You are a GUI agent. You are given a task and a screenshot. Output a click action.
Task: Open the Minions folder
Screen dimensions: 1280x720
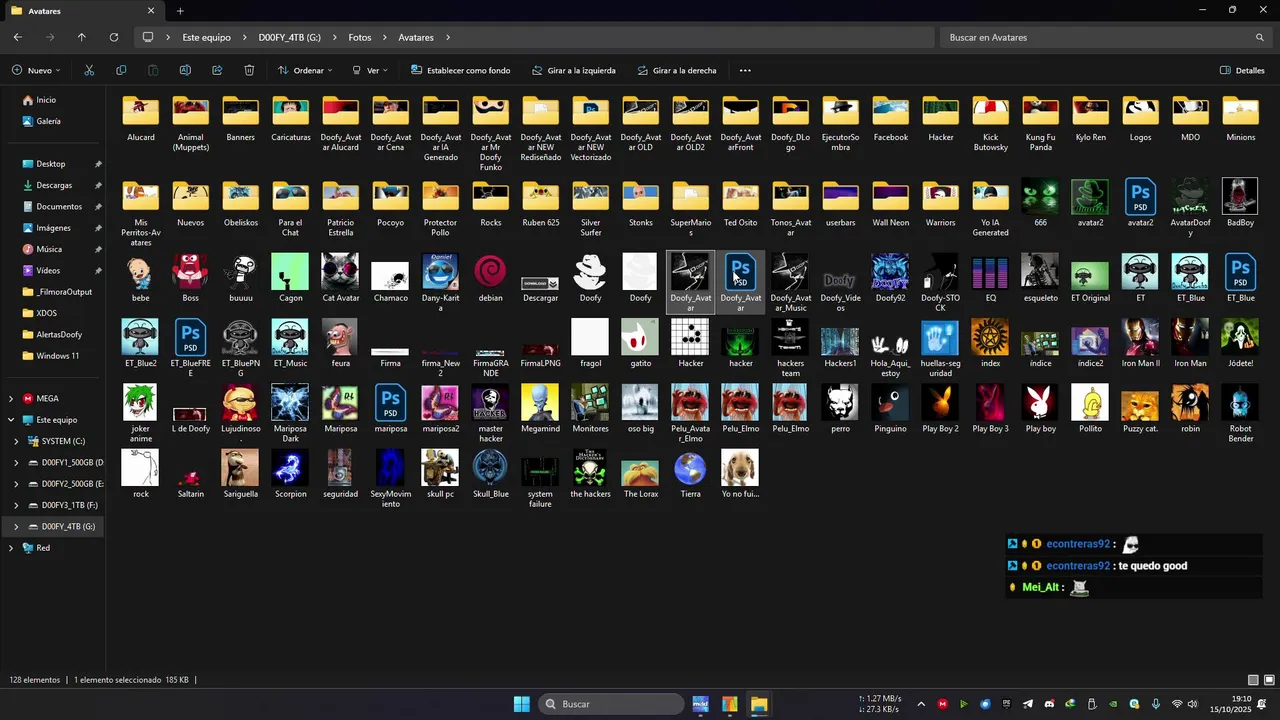coord(1240,119)
